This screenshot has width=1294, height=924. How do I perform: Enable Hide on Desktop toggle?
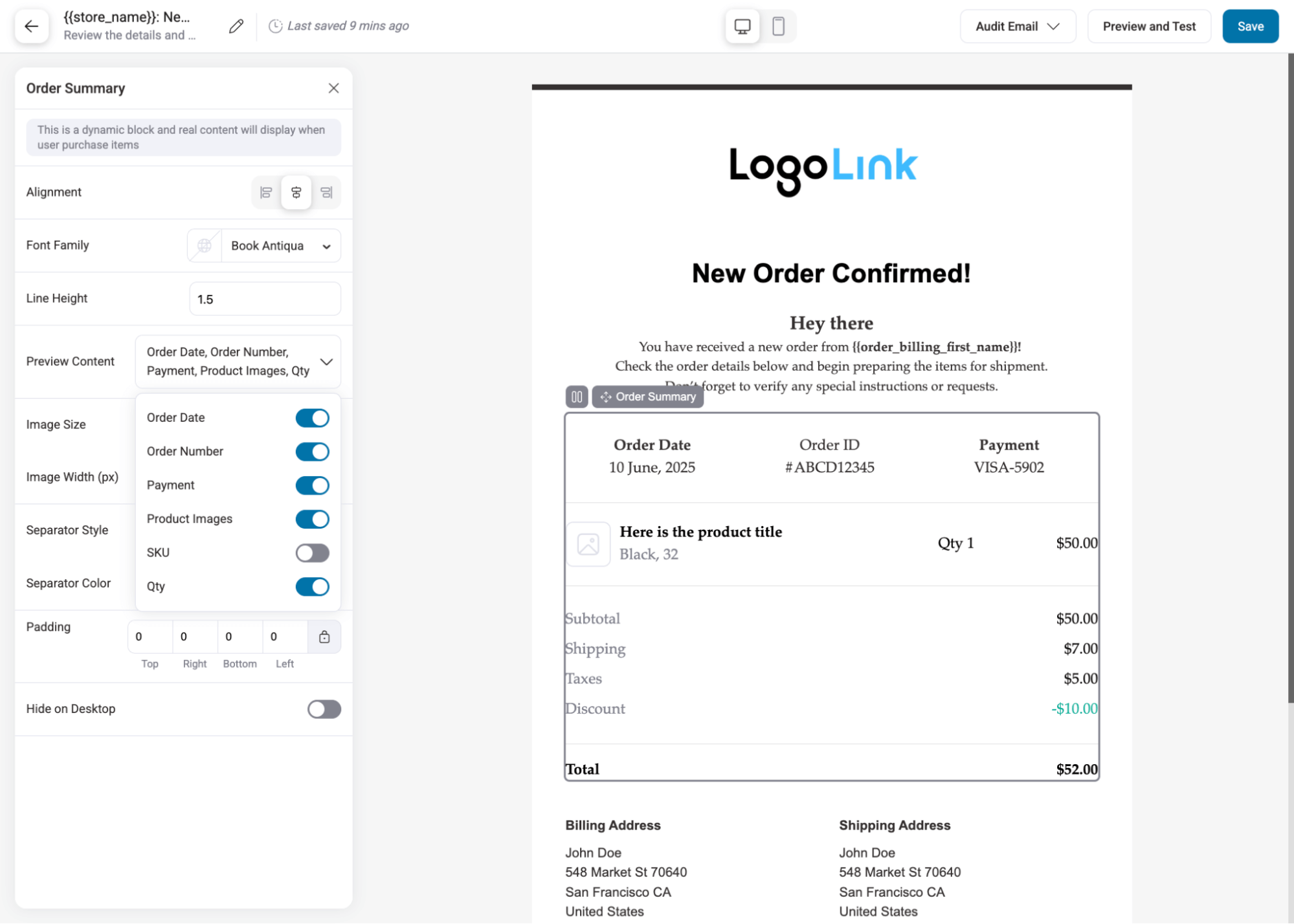pos(324,710)
